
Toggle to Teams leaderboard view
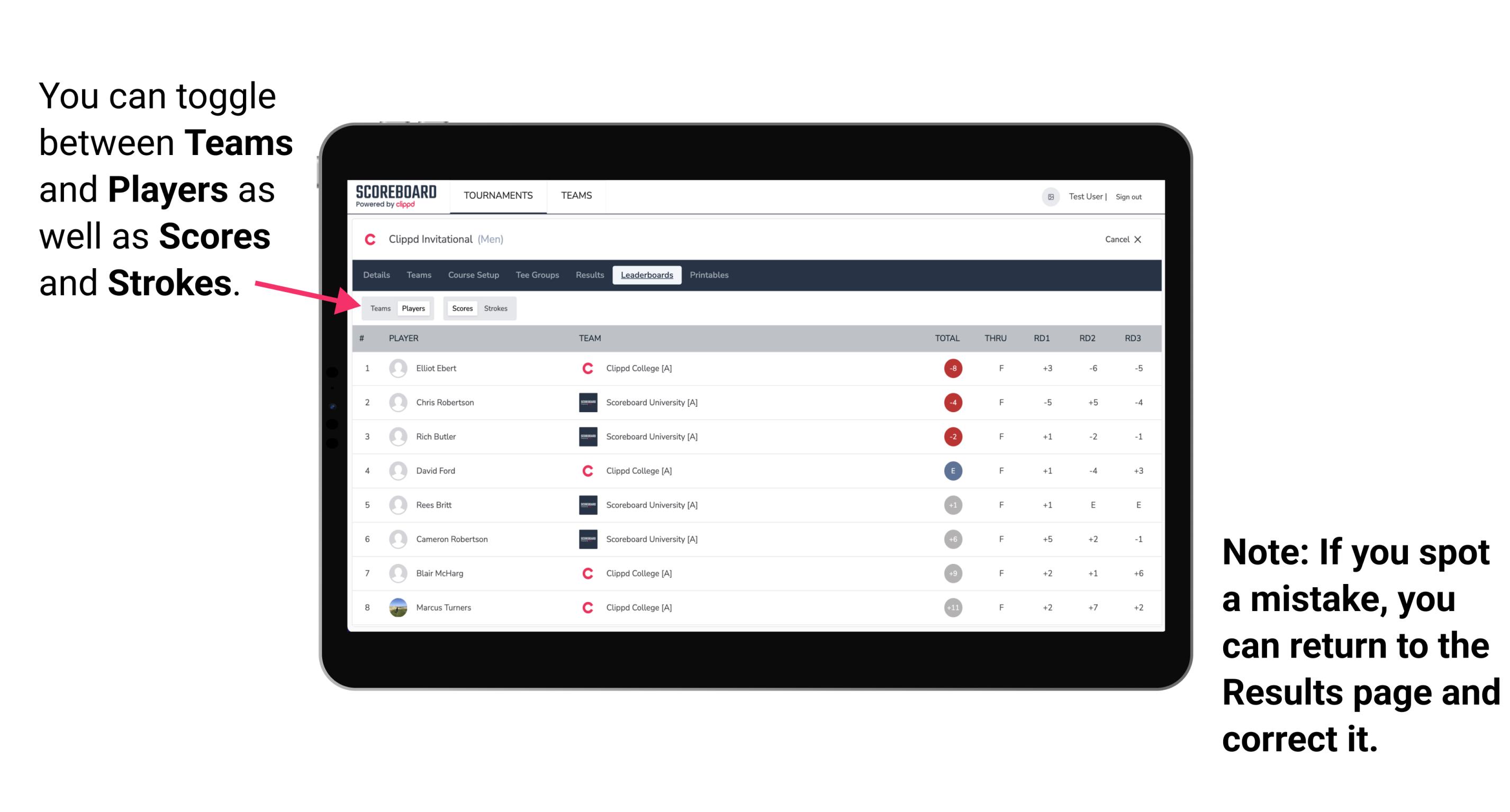click(x=380, y=308)
